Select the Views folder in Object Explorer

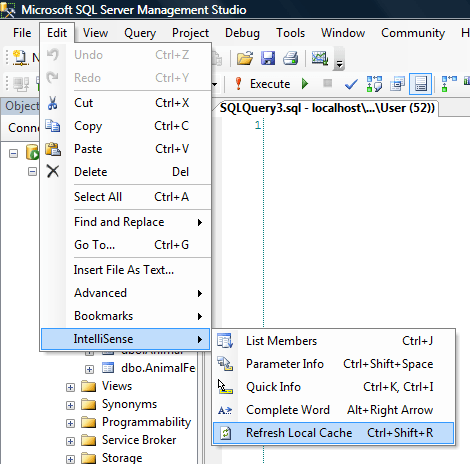[117, 386]
